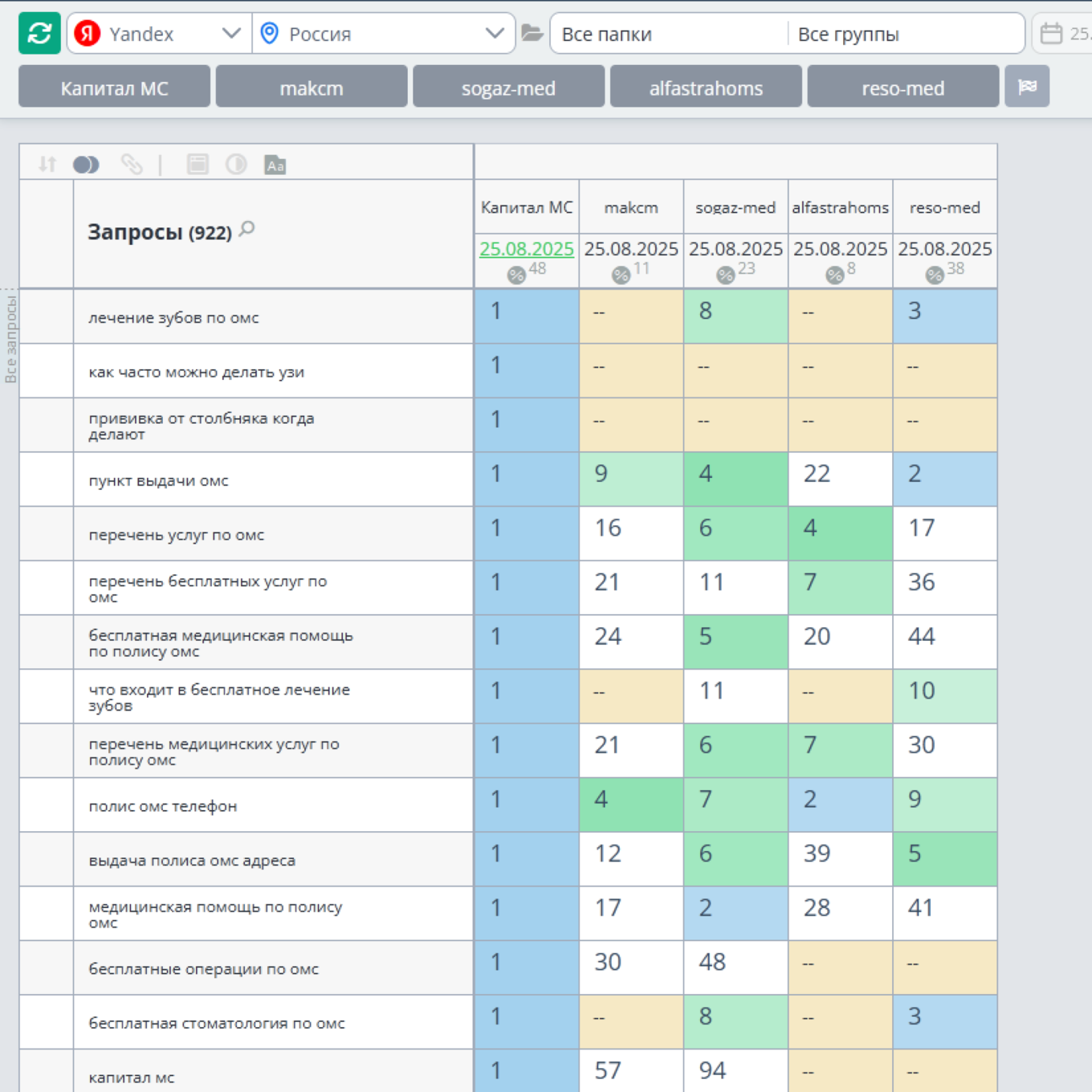Toggle percent visibility badge under reso-med column

coord(935,275)
